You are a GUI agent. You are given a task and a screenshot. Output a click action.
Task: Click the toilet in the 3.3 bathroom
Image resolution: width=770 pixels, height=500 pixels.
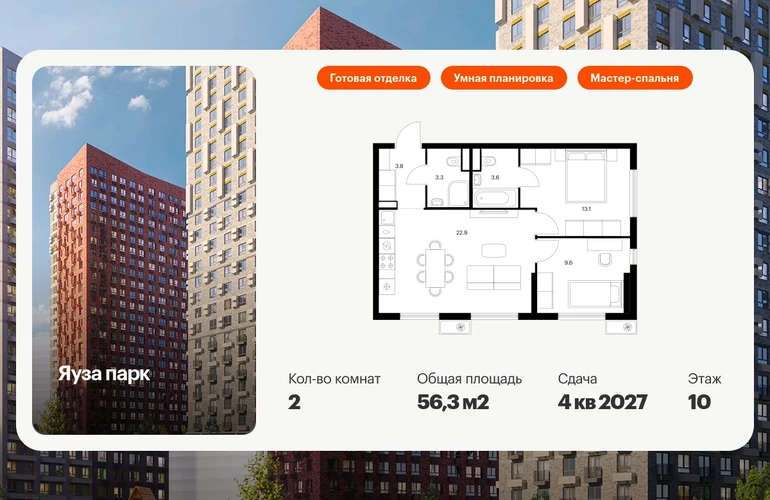coord(438,202)
